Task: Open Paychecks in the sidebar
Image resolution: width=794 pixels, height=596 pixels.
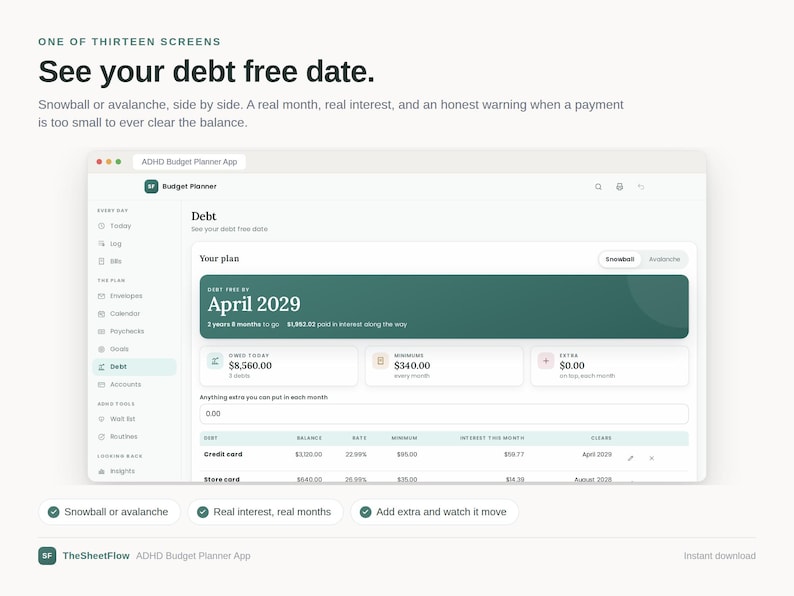Action: point(134,331)
